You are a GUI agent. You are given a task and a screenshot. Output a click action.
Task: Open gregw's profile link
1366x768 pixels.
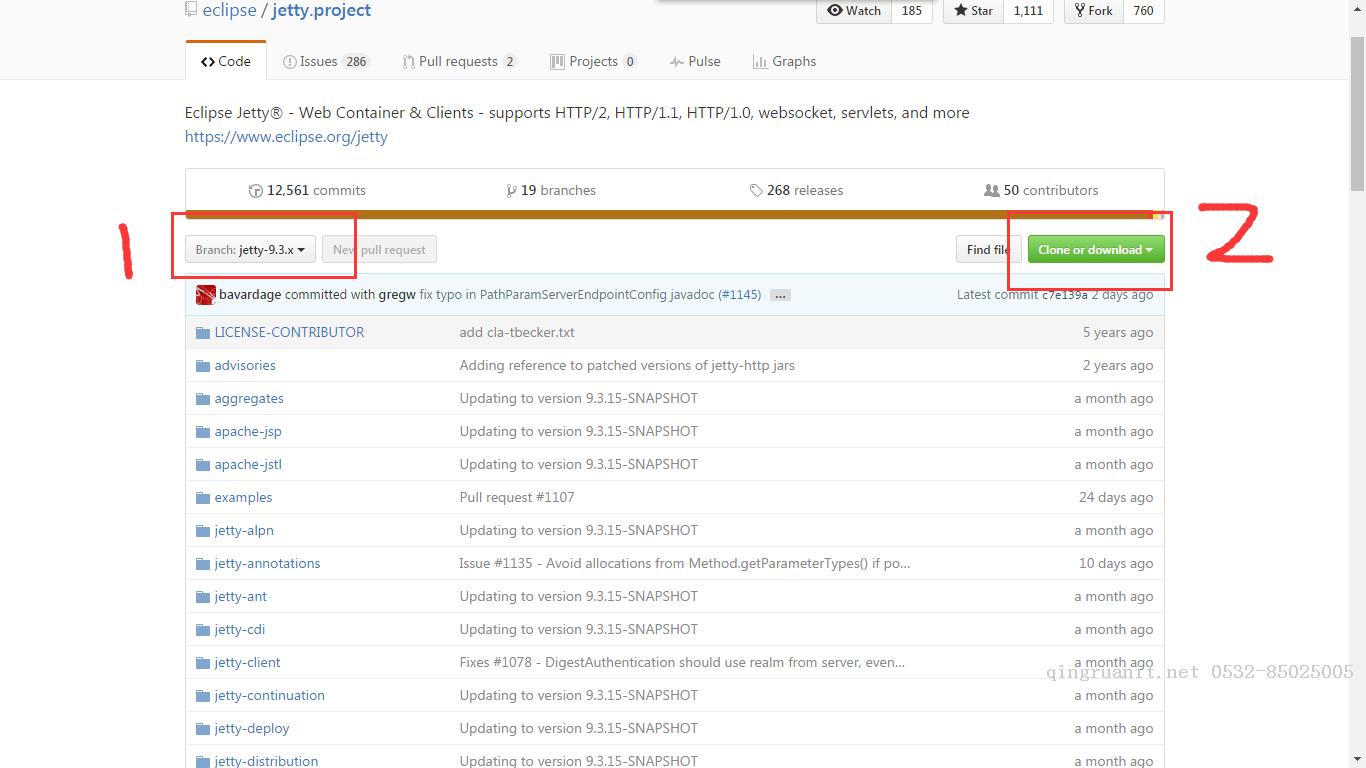coord(397,295)
